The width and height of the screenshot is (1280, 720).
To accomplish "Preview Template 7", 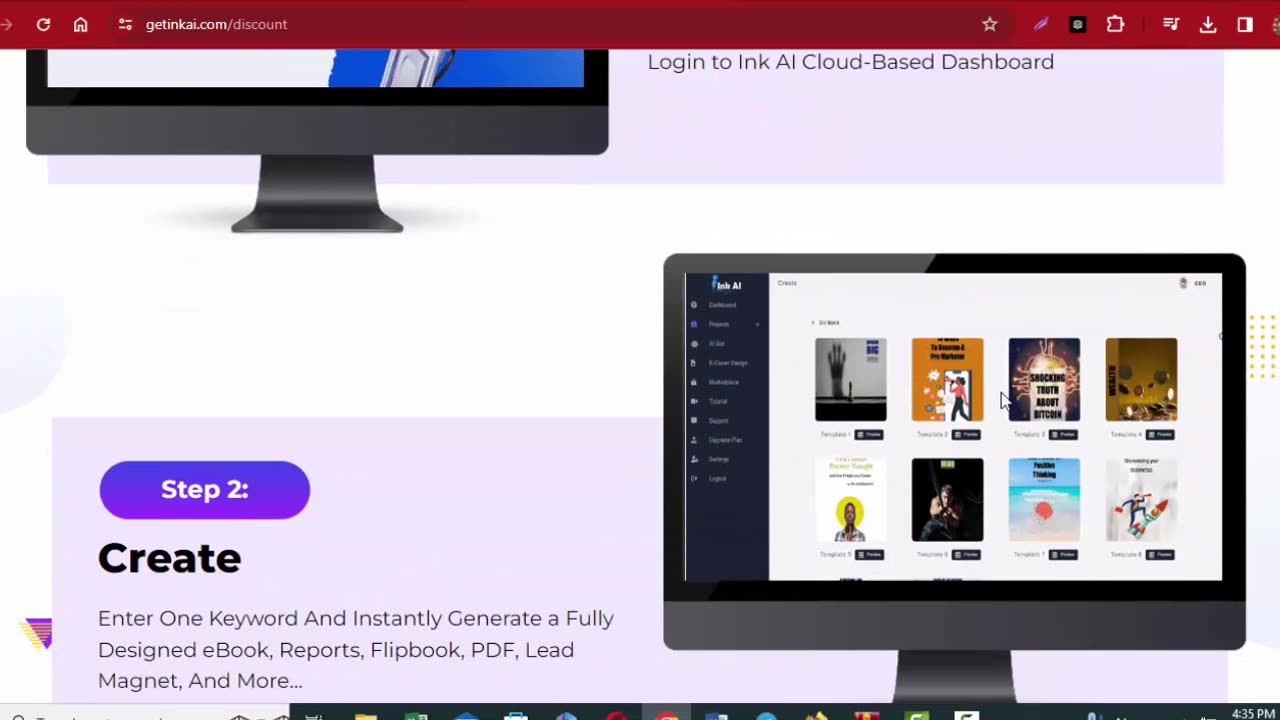I will [1063, 555].
